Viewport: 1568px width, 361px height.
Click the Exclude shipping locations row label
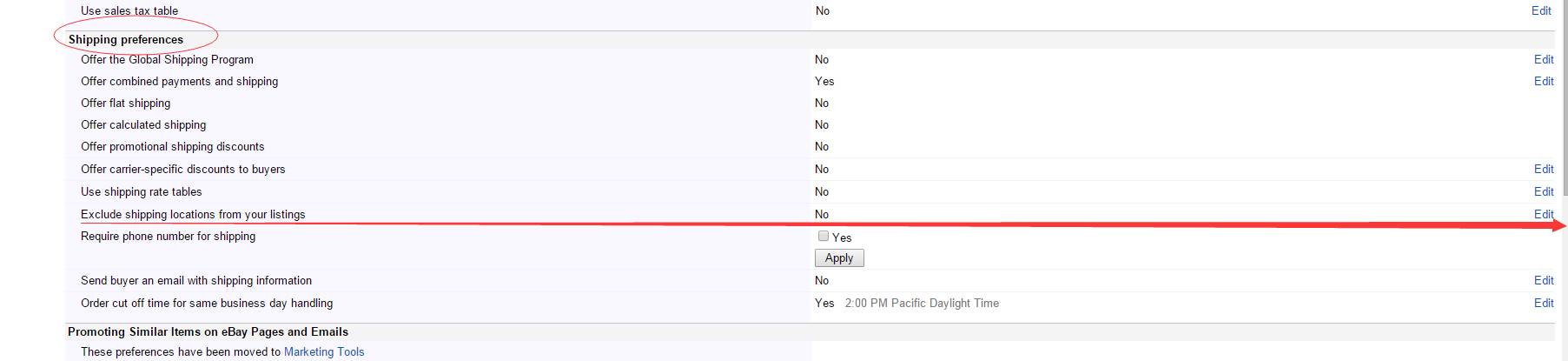point(193,214)
